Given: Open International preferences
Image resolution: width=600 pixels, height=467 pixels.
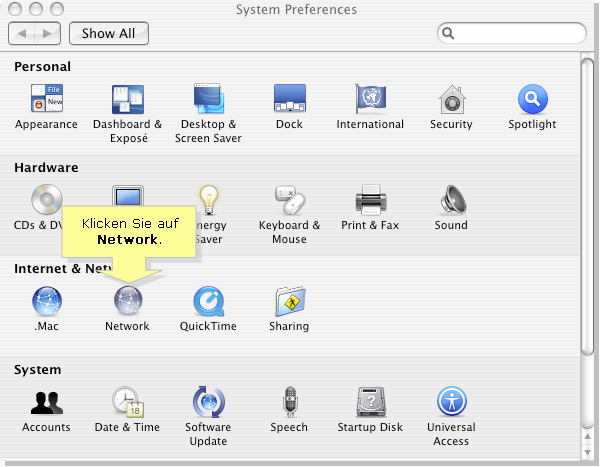Looking at the screenshot, I should click(370, 99).
